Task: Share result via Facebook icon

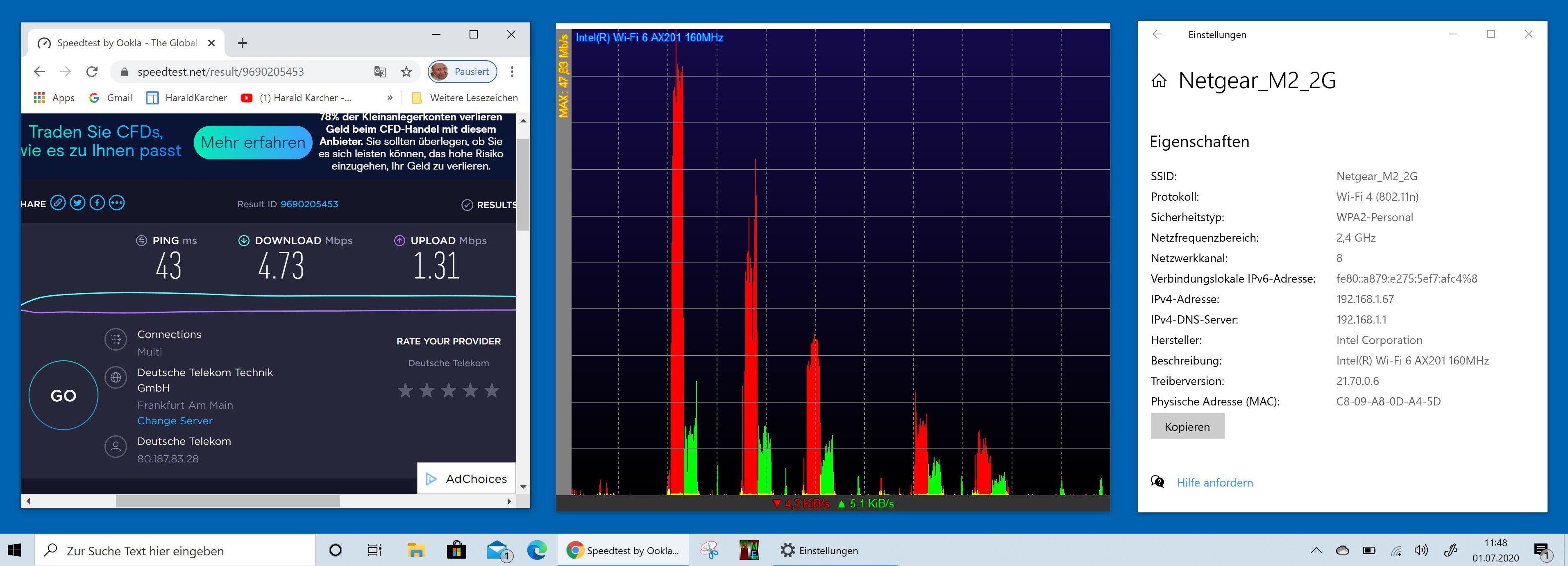Action: 97,203
